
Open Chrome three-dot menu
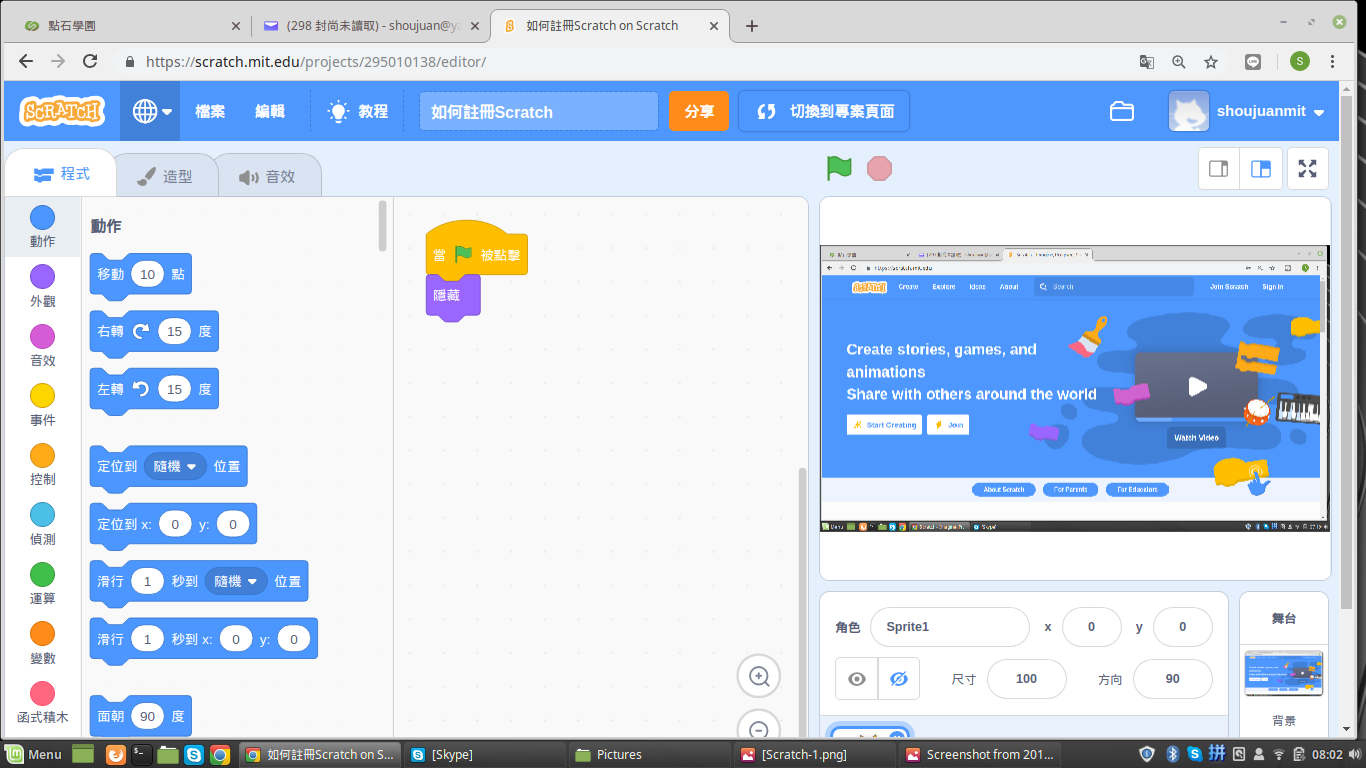click(1333, 61)
